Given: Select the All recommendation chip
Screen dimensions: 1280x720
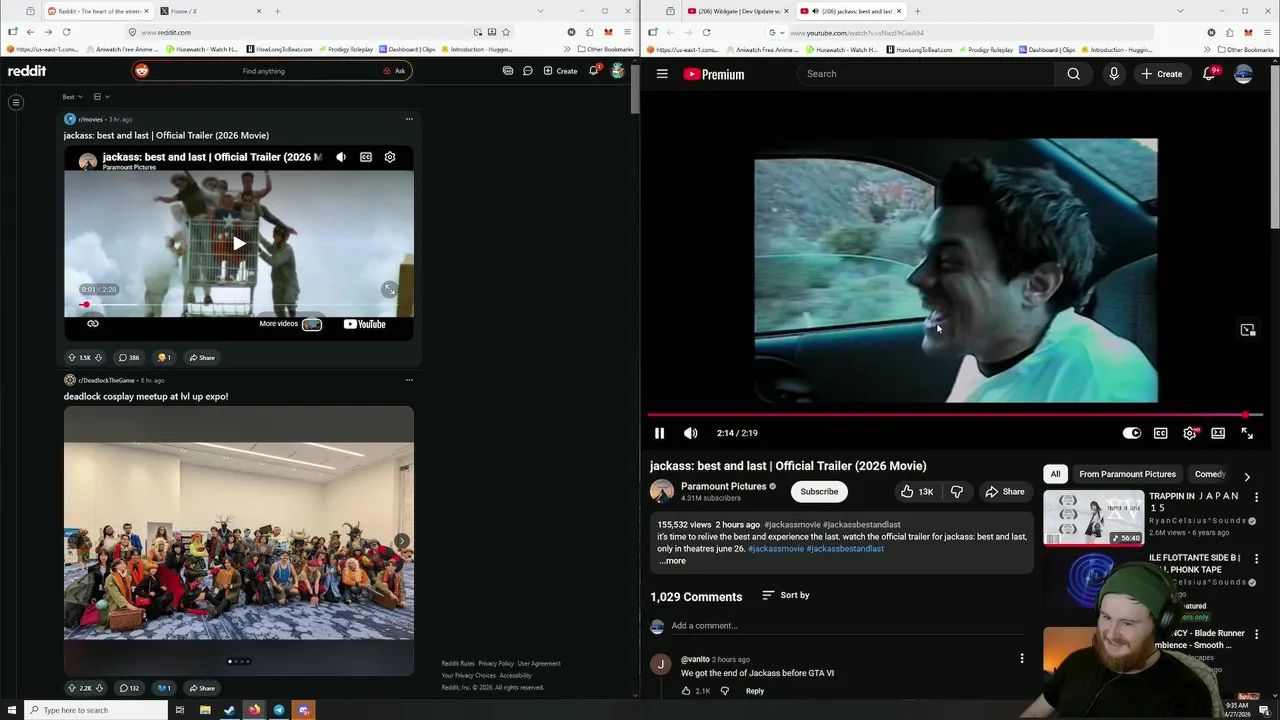Looking at the screenshot, I should [x=1055, y=474].
